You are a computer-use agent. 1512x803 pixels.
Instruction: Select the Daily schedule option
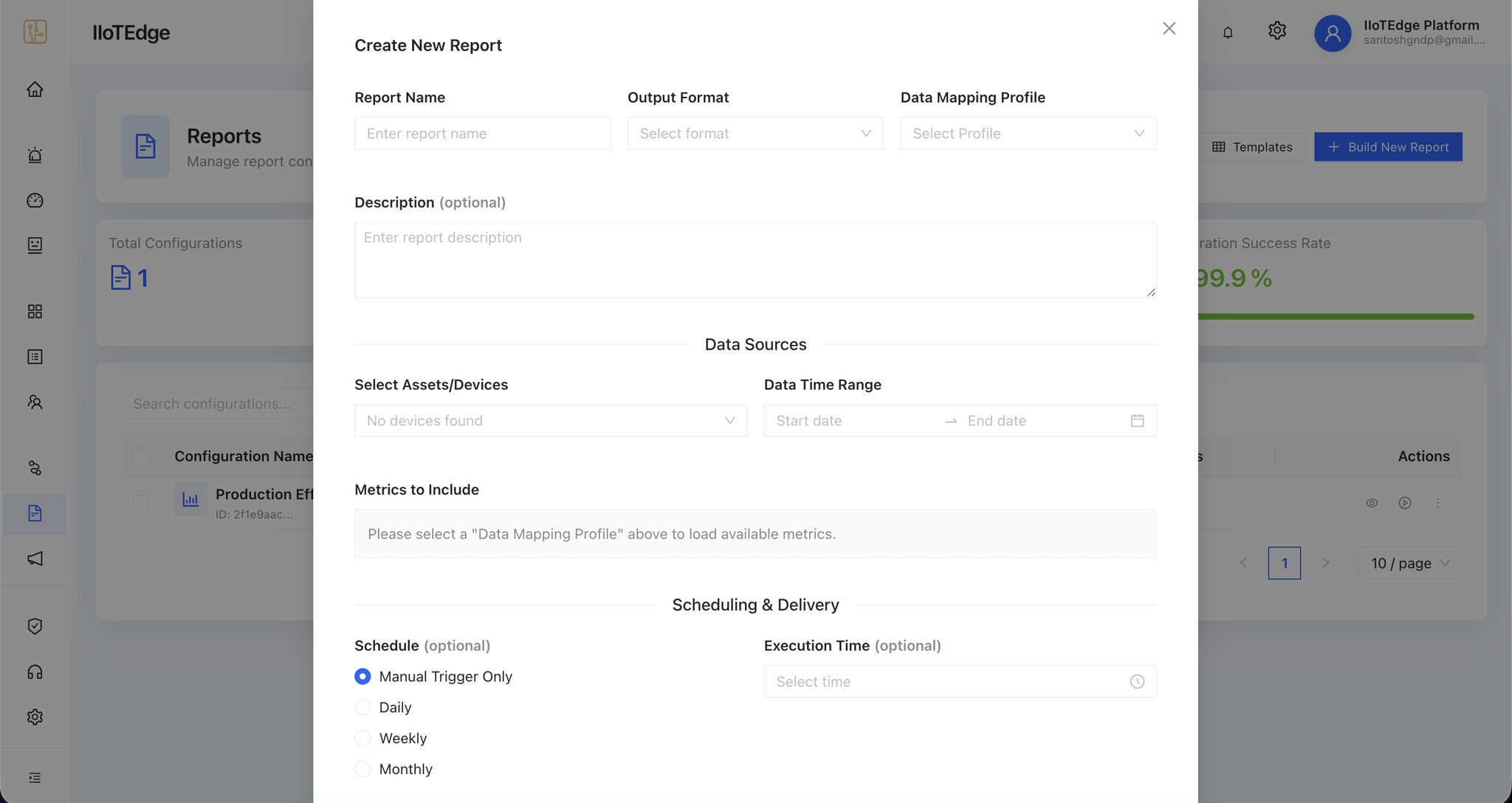coord(362,708)
